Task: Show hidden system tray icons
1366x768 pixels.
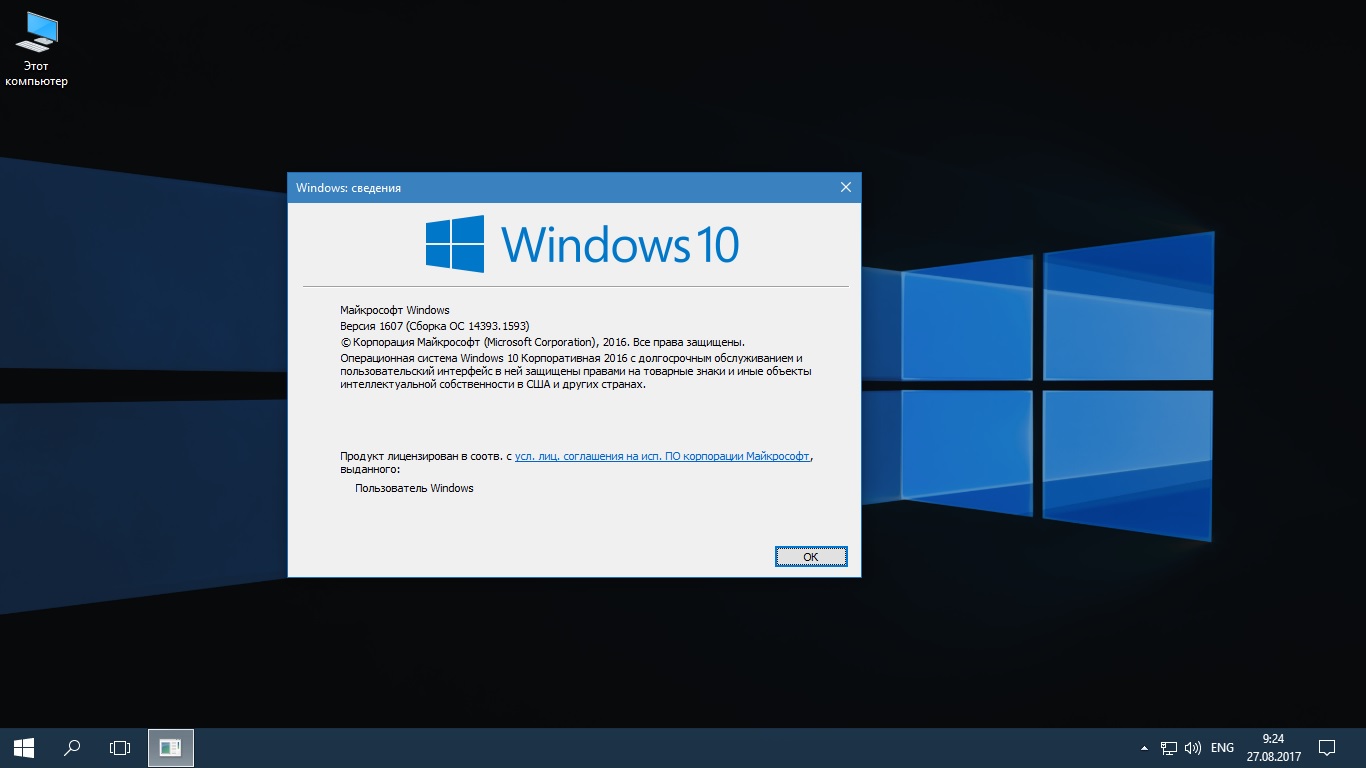Action: 1144,748
